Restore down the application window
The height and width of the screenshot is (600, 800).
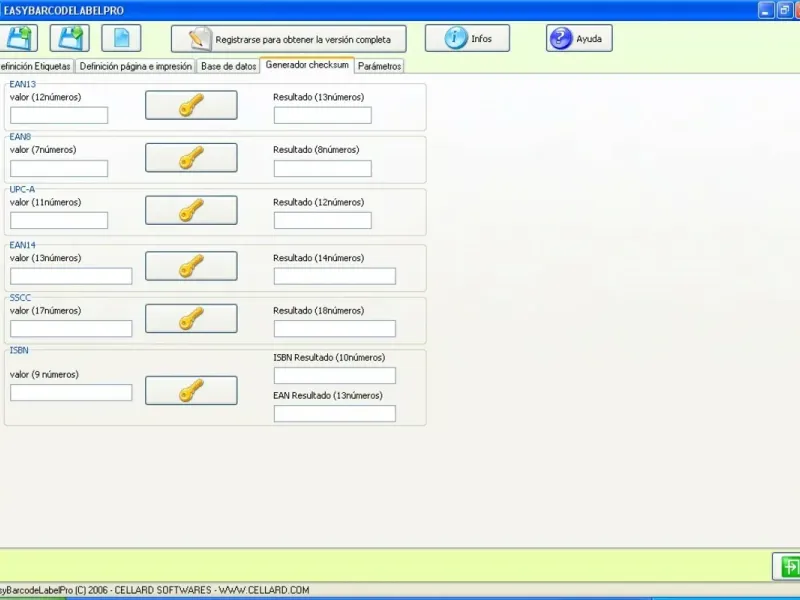click(x=784, y=10)
